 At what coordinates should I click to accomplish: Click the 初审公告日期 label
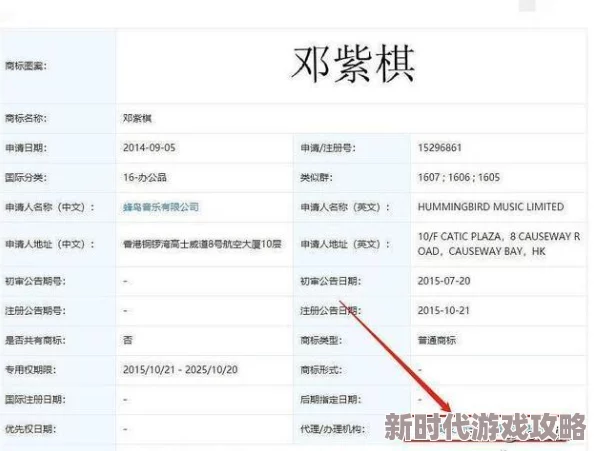331,281
